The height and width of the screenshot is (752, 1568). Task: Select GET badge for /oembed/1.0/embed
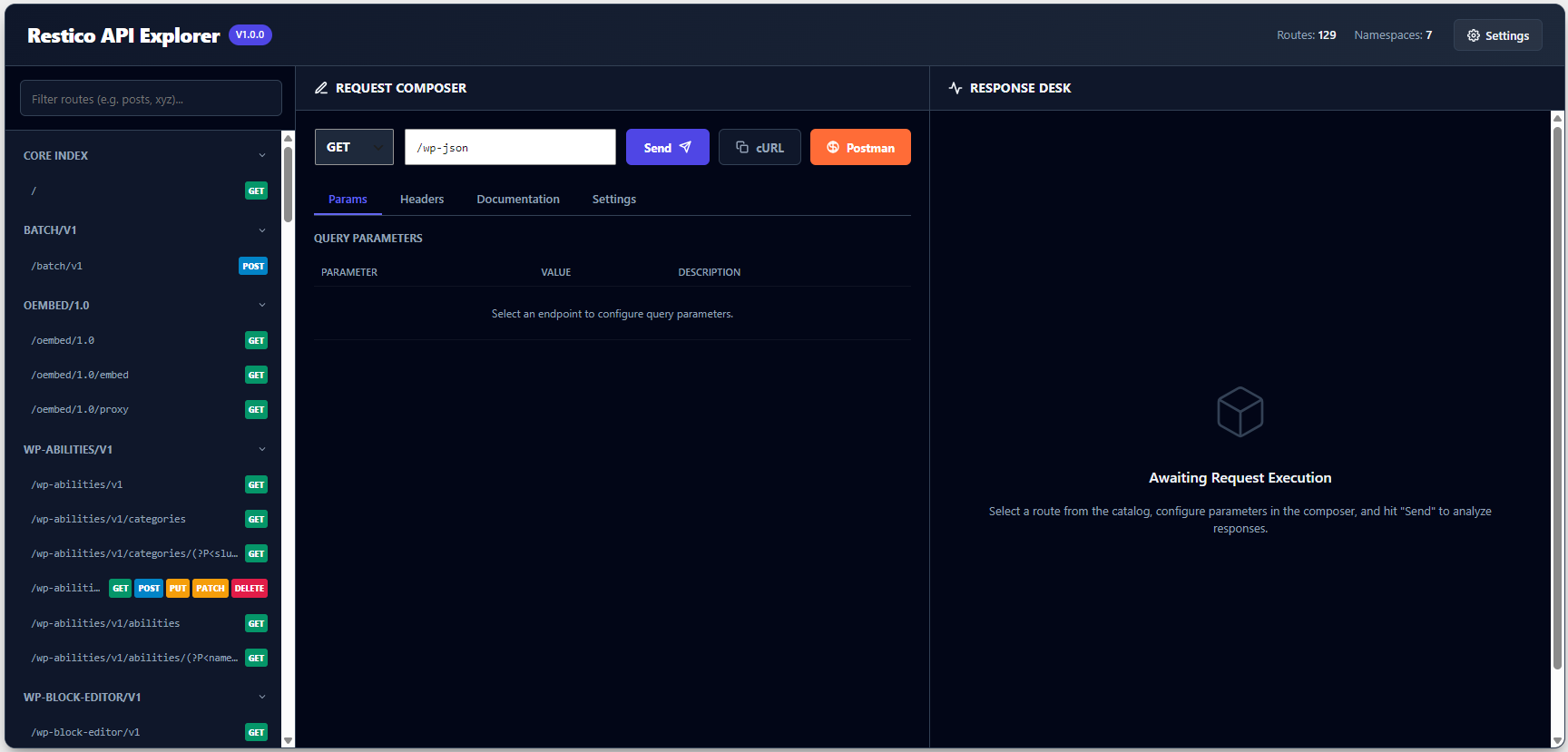257,375
